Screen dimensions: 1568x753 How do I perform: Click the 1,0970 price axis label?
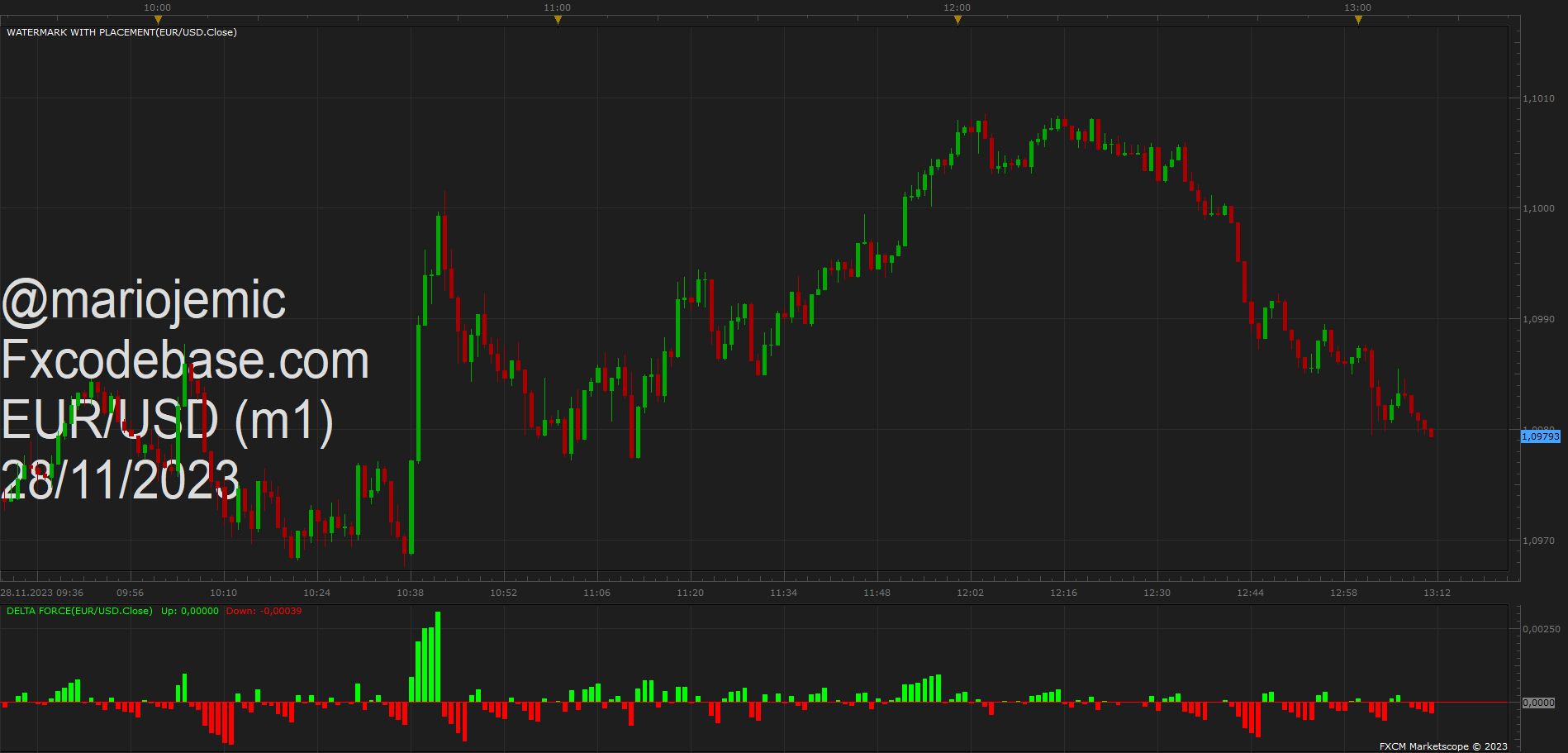coord(1538,541)
